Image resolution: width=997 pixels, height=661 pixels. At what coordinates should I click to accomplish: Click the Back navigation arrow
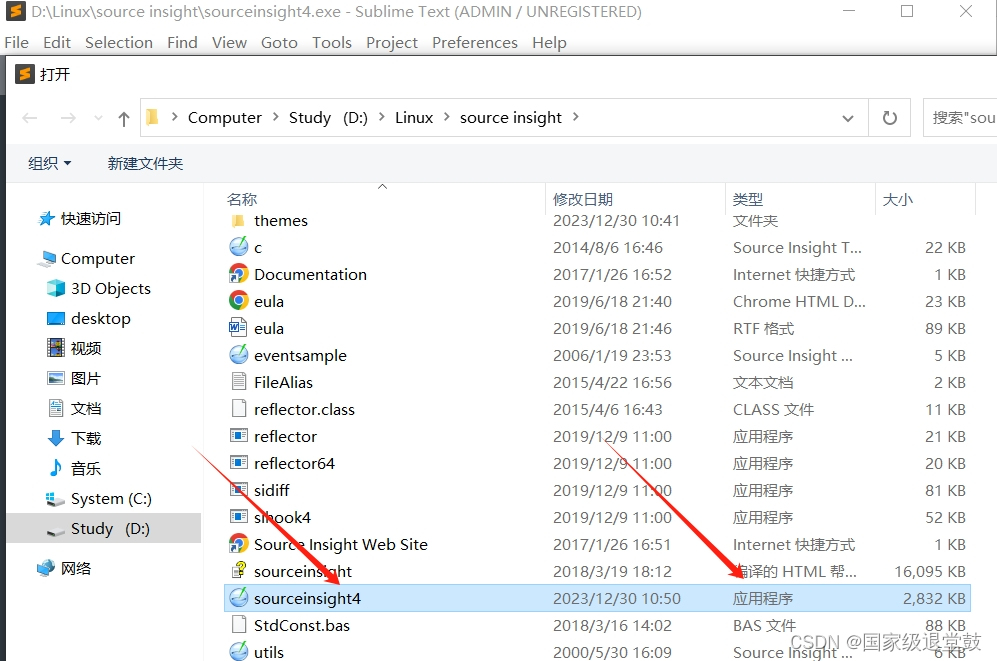pyautogui.click(x=30, y=118)
